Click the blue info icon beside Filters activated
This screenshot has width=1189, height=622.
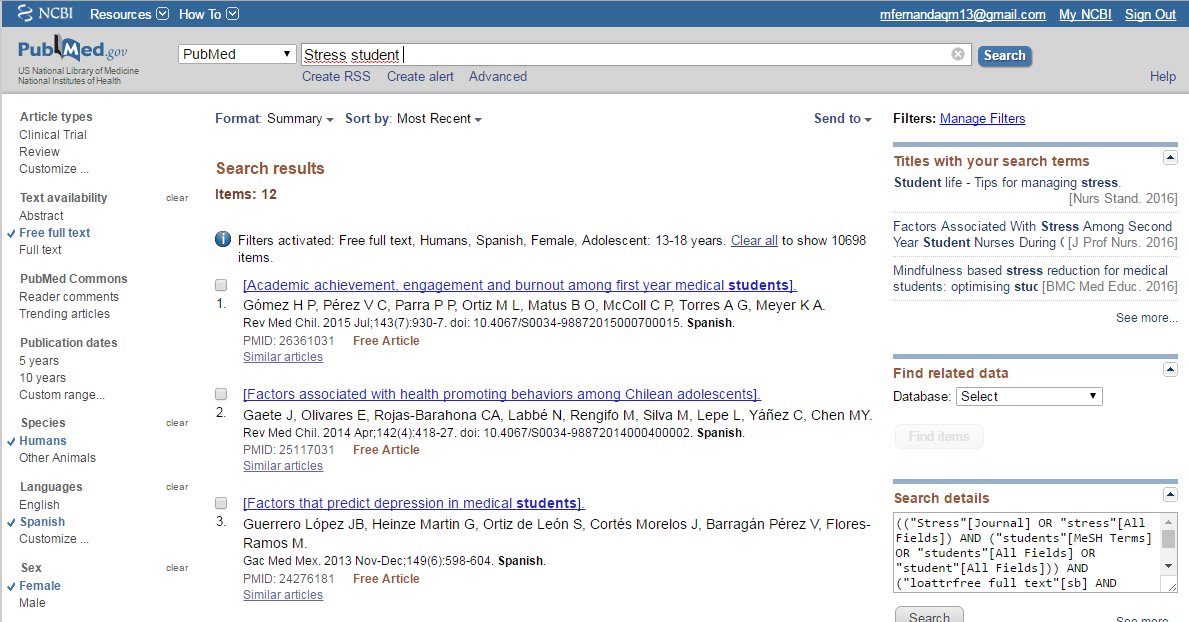pos(223,239)
